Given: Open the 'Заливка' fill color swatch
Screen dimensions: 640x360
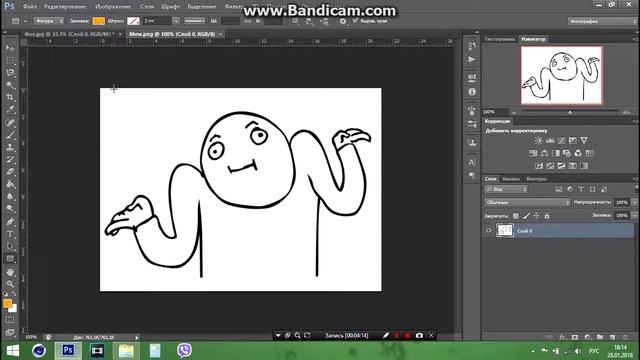Looking at the screenshot, I should 98,21.
